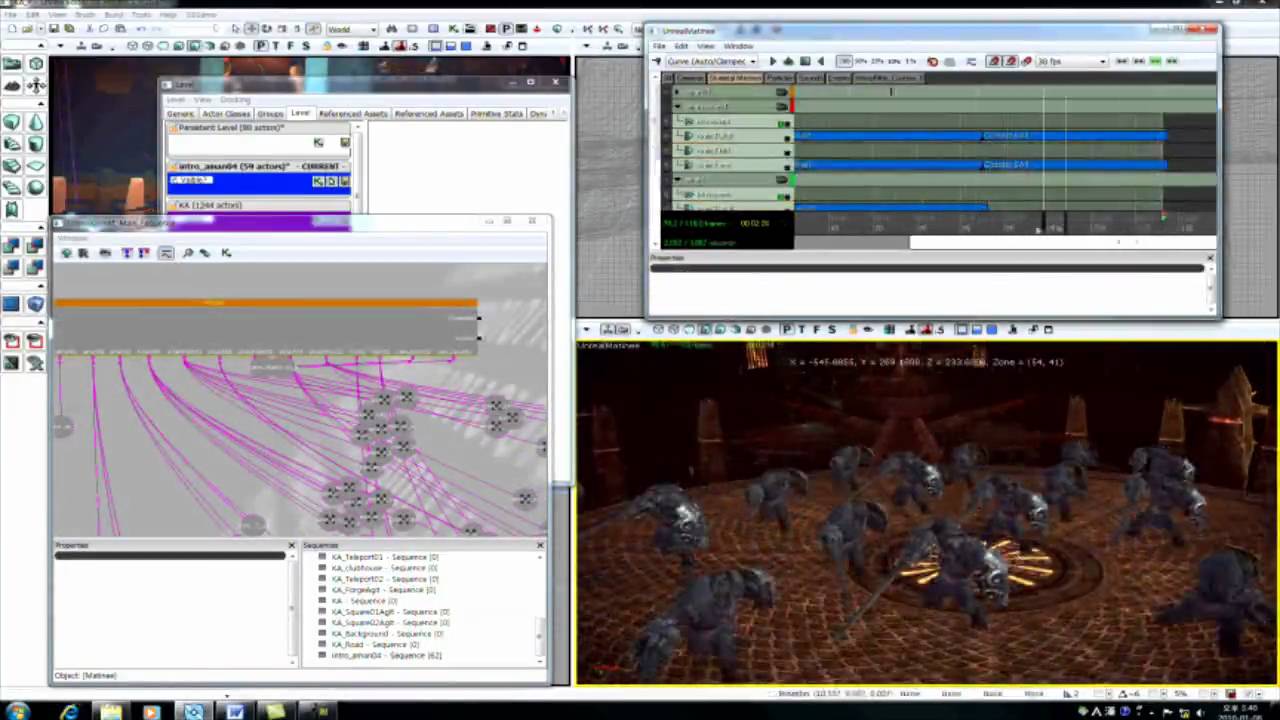Screen dimensions: 1280x720
Task: Switch to Actor Classes tab in Level browser
Action: click(226, 114)
